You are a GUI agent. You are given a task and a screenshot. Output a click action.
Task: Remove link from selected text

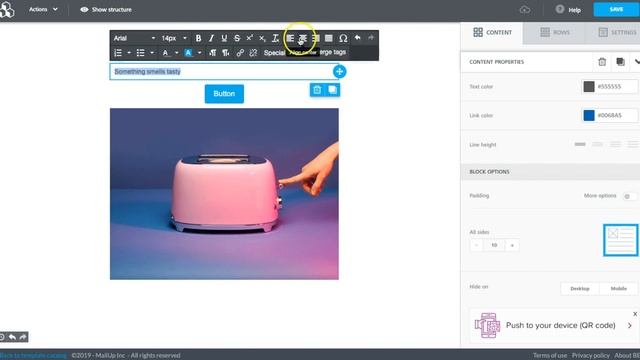[x=253, y=53]
